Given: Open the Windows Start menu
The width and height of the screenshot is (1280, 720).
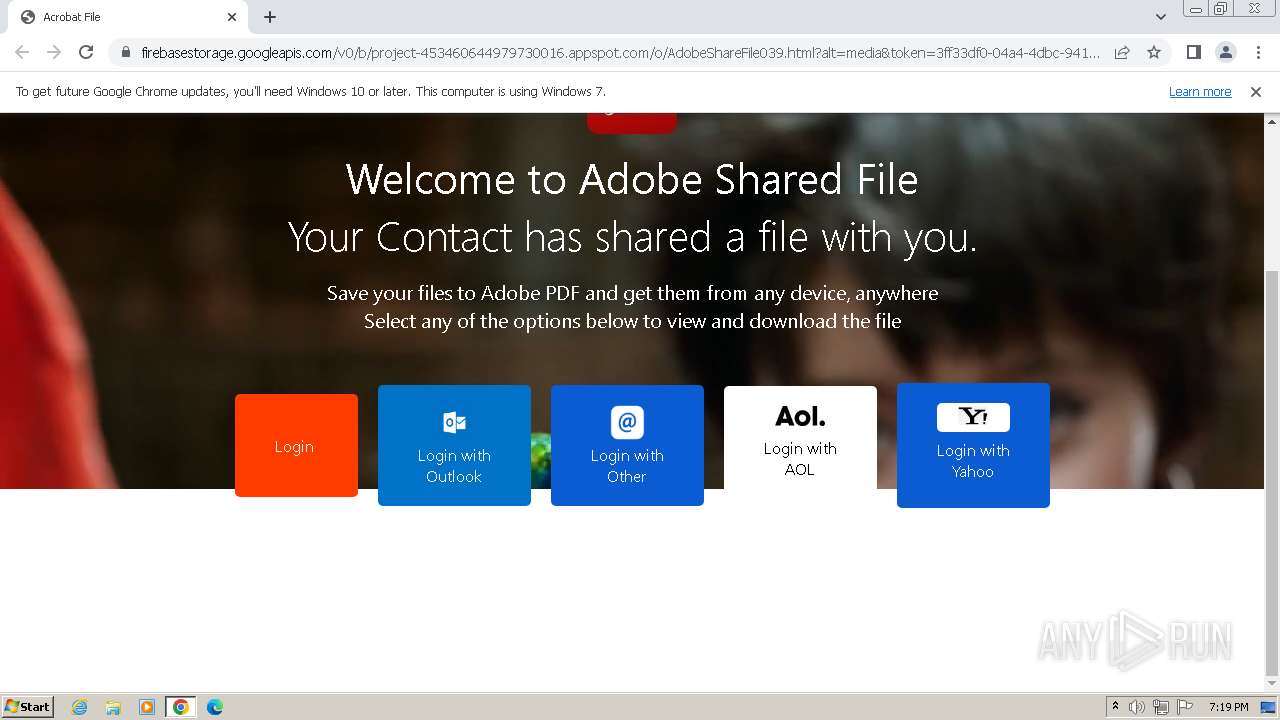Looking at the screenshot, I should [x=28, y=706].
